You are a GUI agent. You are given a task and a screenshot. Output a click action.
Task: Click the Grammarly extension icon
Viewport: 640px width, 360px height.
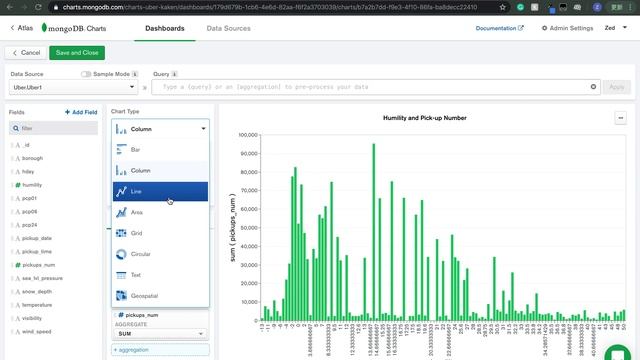click(x=520, y=7)
